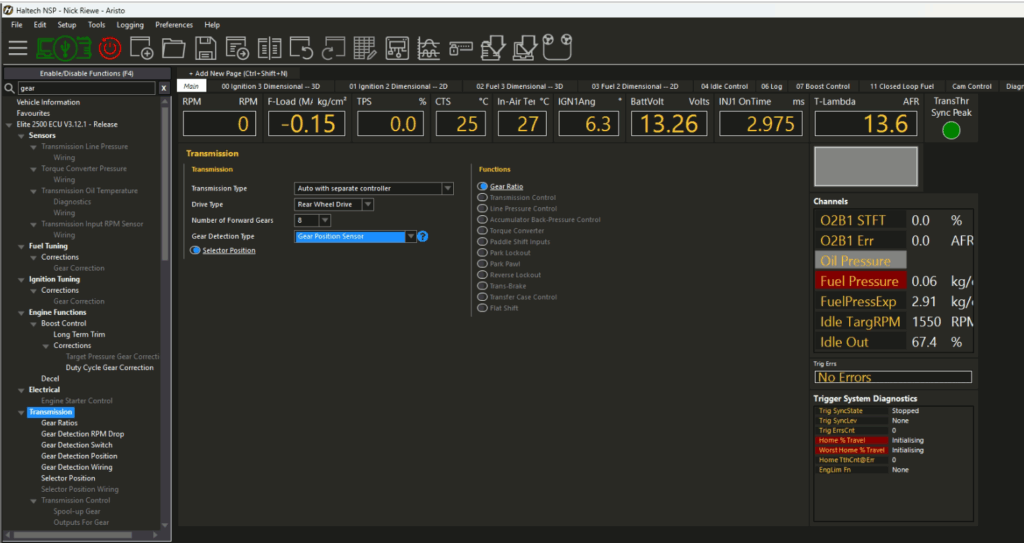1024x543 pixels.
Task: Open the graph waveform toolbar icon
Action: (x=429, y=48)
